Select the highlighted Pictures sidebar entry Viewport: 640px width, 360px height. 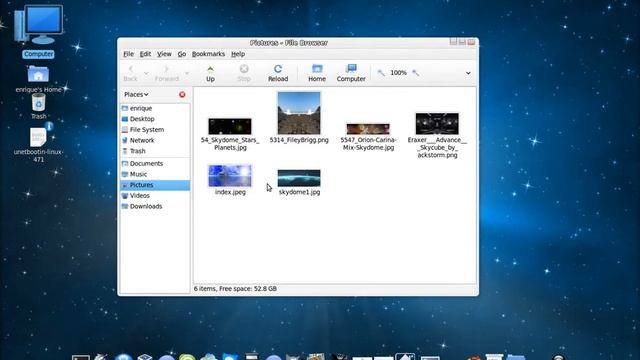pos(155,185)
